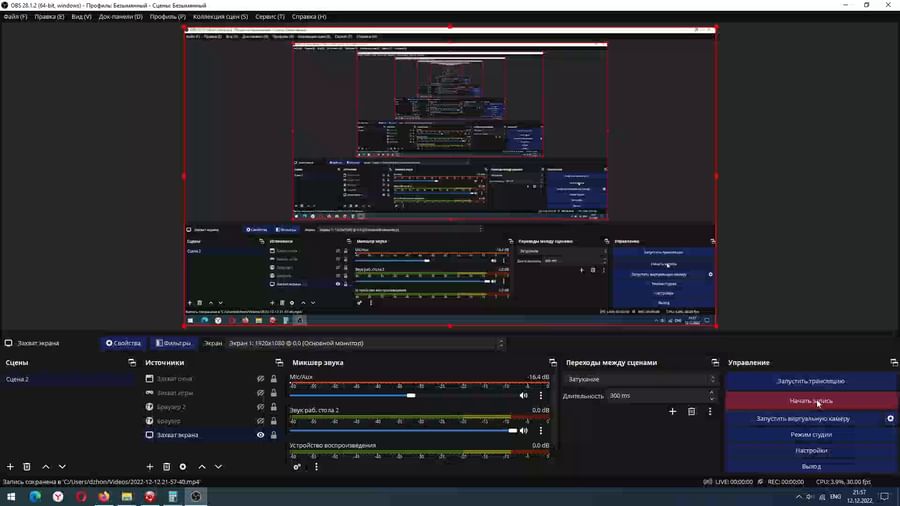Click the Начать запись button
Image resolution: width=900 pixels, height=506 pixels.
pos(810,400)
